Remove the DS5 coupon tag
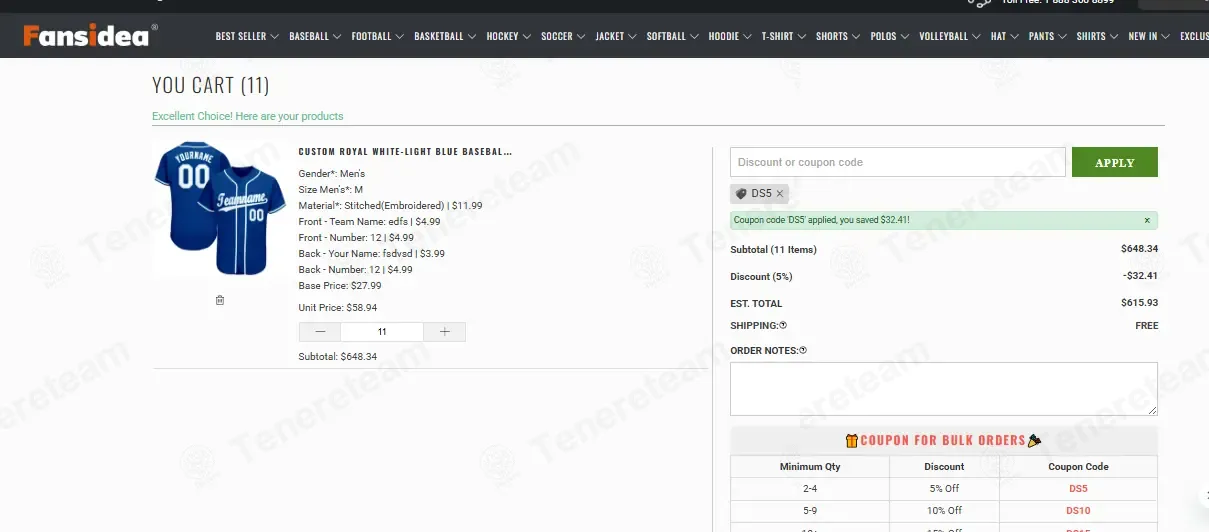The width and height of the screenshot is (1209, 532). point(780,193)
